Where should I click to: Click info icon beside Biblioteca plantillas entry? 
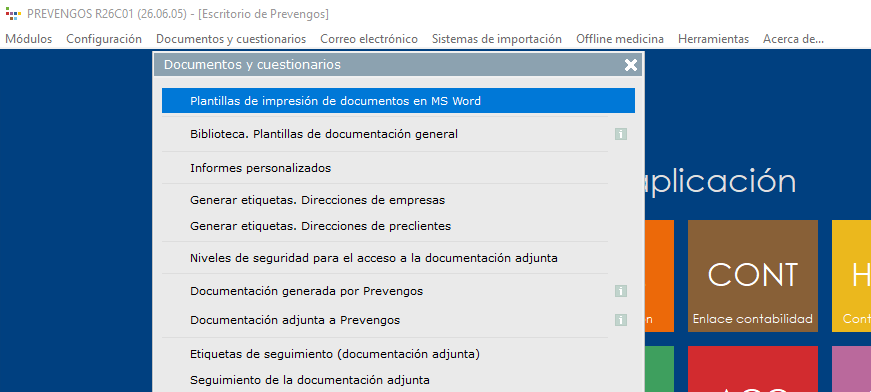621,134
